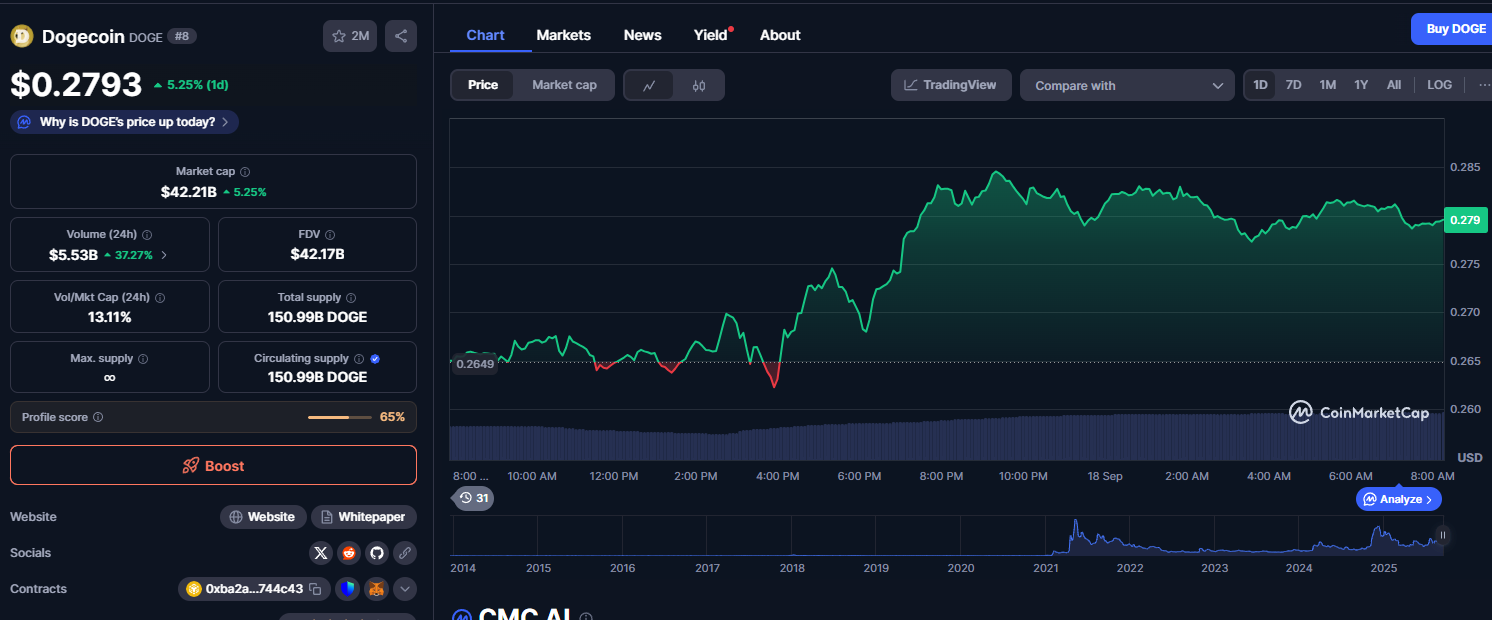Screen dimensions: 1492x620
Task: Switch chart to line view
Action: [x=649, y=86]
